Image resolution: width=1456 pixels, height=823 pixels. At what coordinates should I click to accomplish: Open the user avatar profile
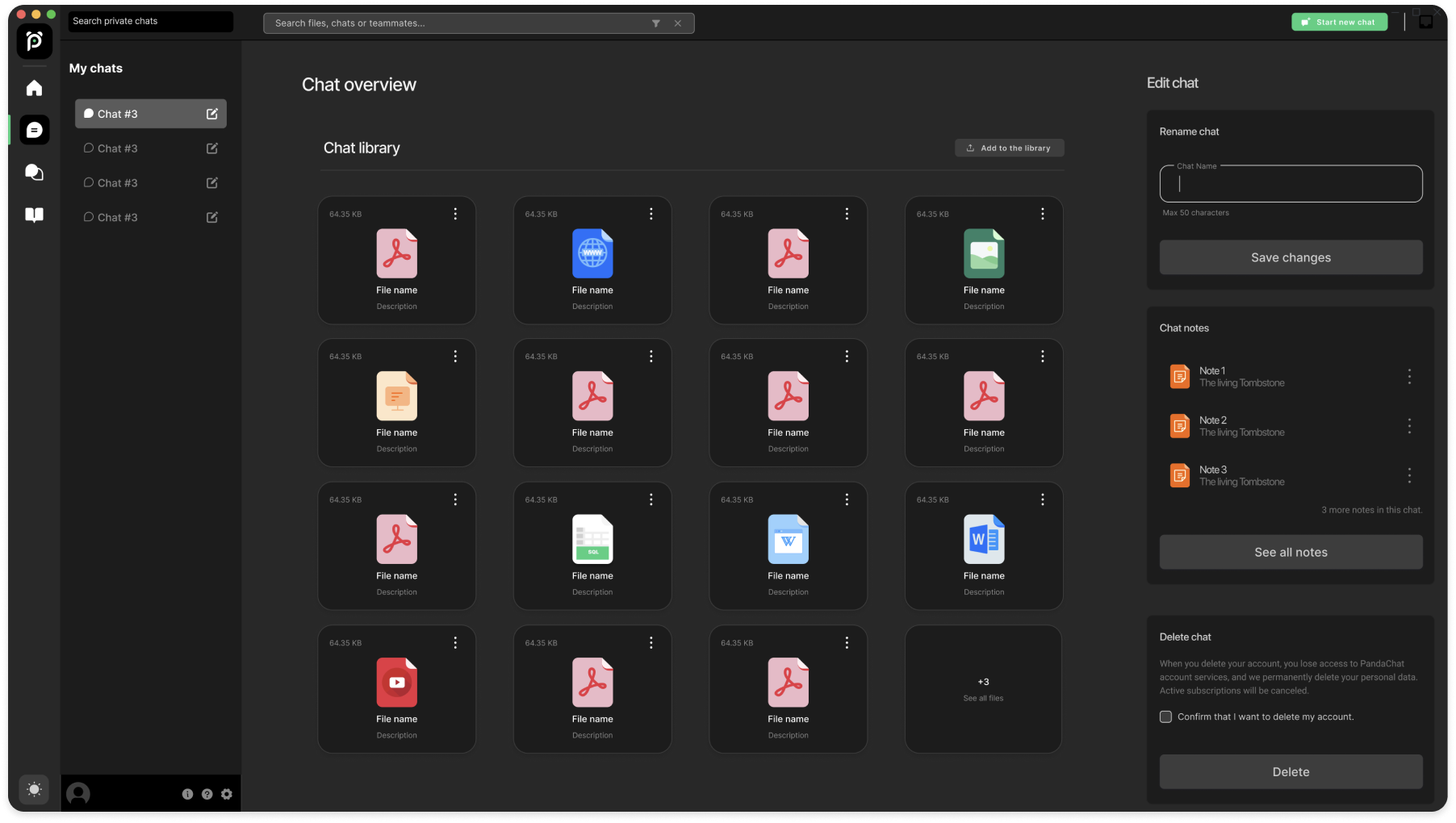[78, 794]
